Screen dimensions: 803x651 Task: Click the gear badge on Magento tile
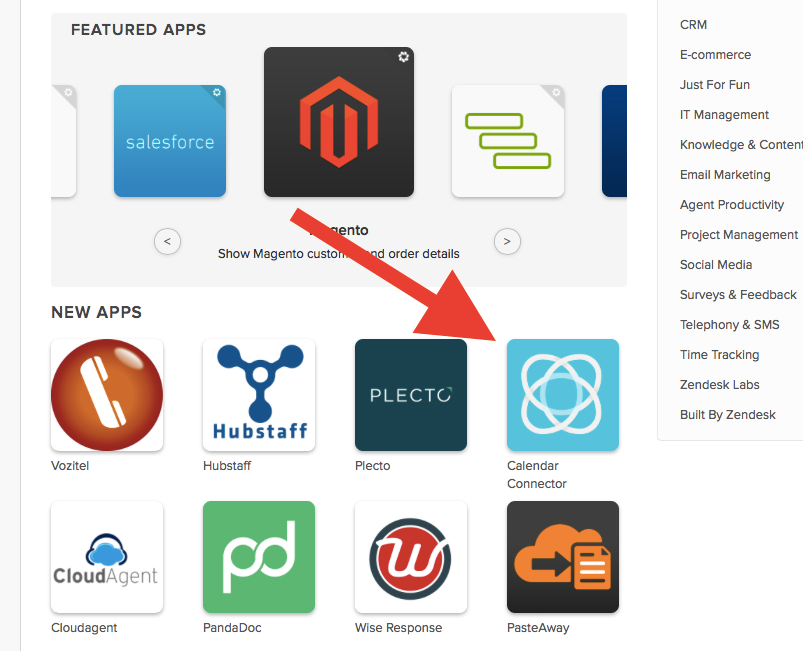tap(404, 57)
